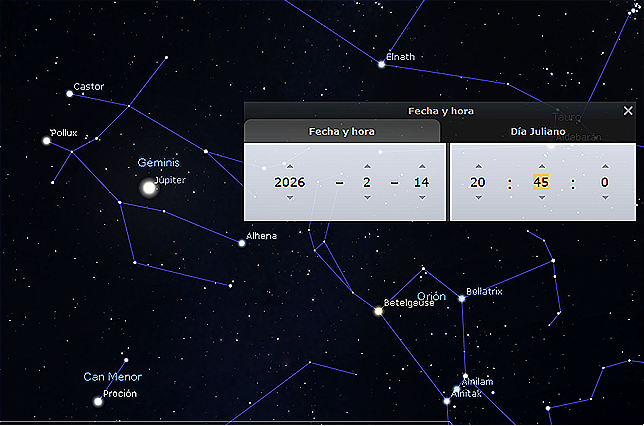Click the star Bellatrix in Orión
644x426 pixels.
[461, 298]
